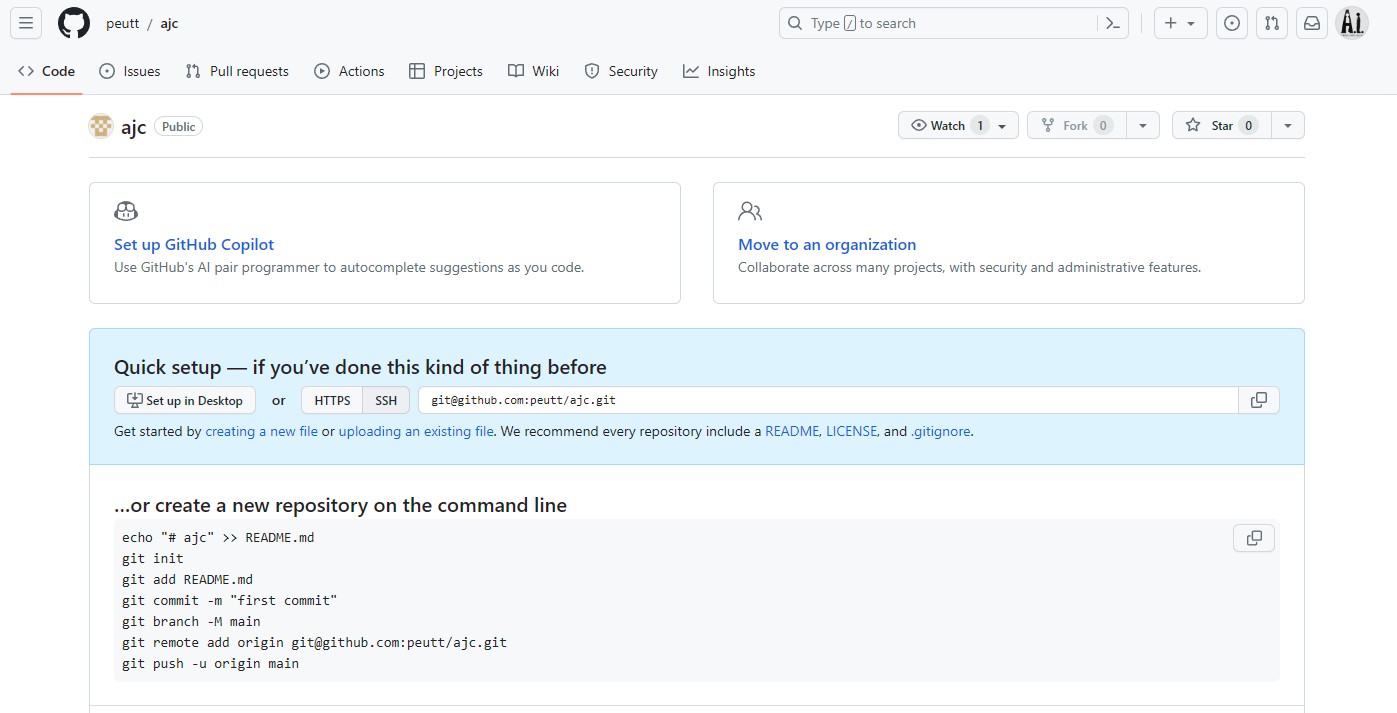The image size is (1397, 713).
Task: Open the Issues inbox icon in header
Action: [1232, 23]
